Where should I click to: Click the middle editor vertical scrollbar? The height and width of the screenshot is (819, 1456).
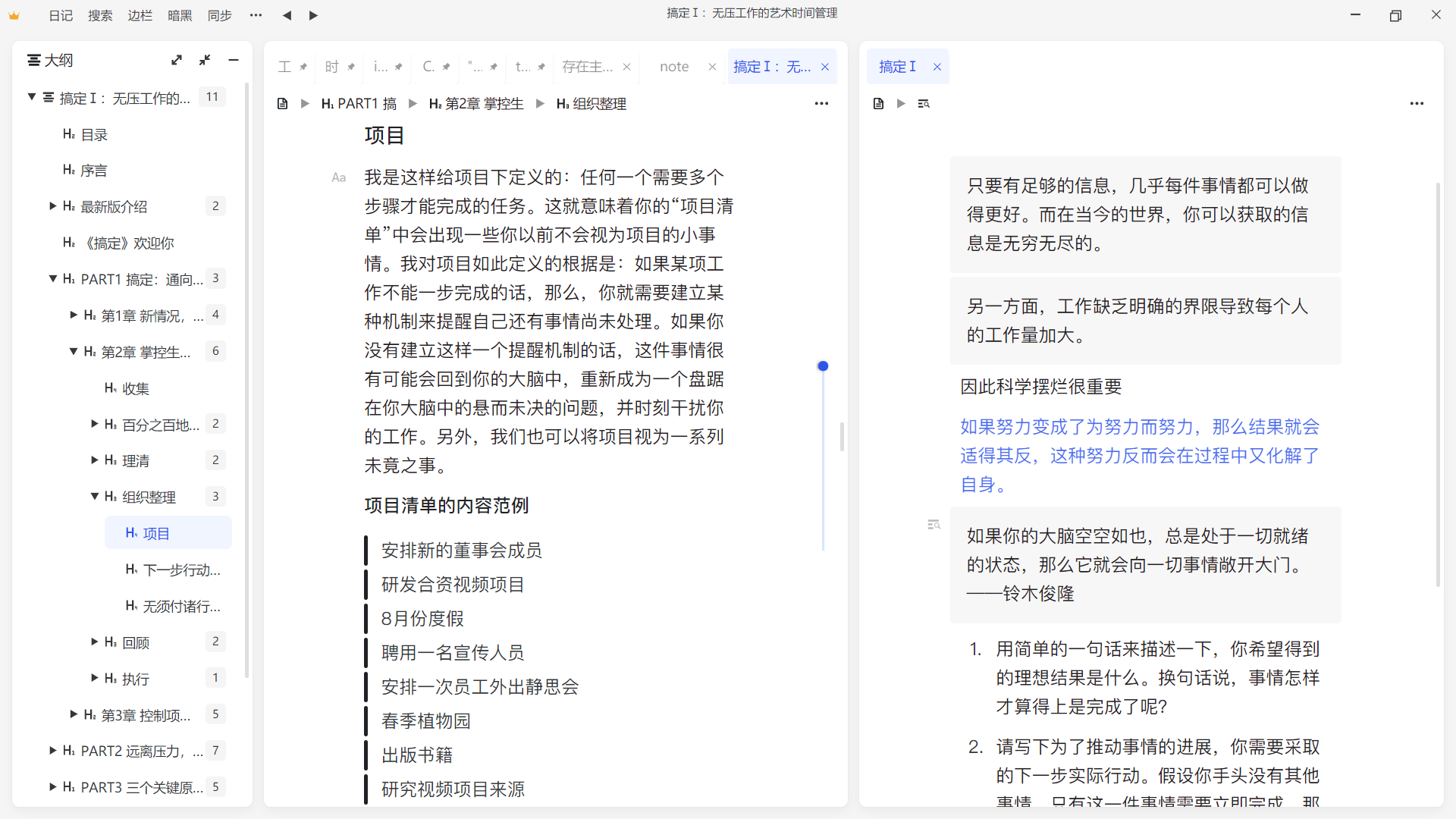(x=842, y=436)
